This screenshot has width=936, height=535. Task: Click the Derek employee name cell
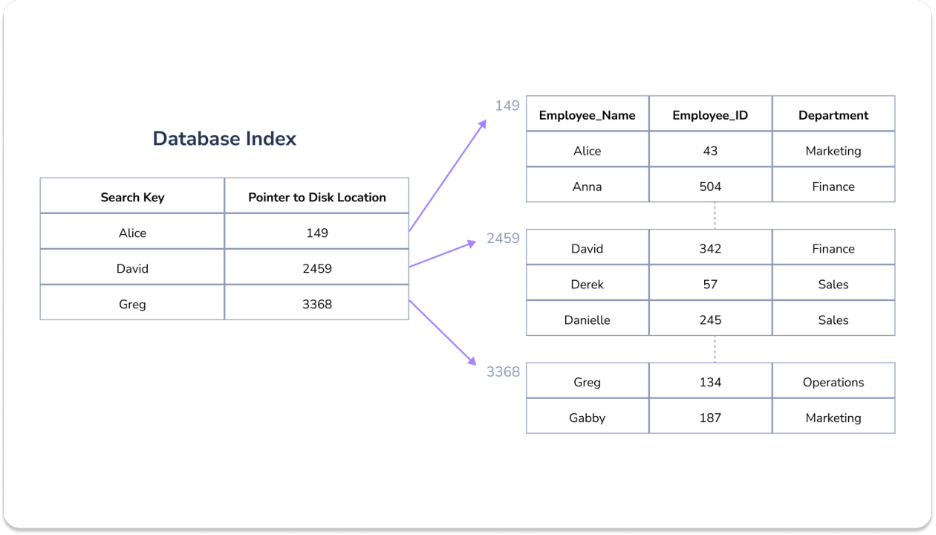tap(587, 285)
